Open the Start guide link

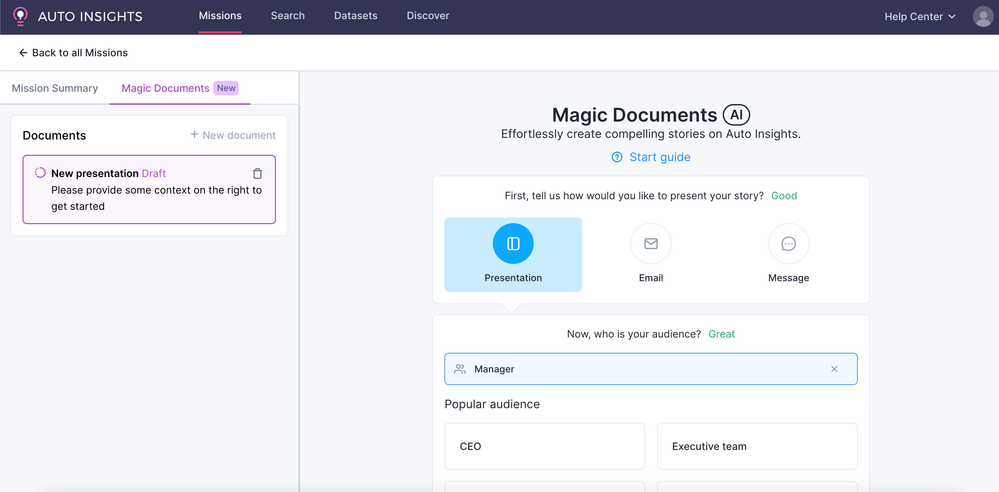coord(650,157)
